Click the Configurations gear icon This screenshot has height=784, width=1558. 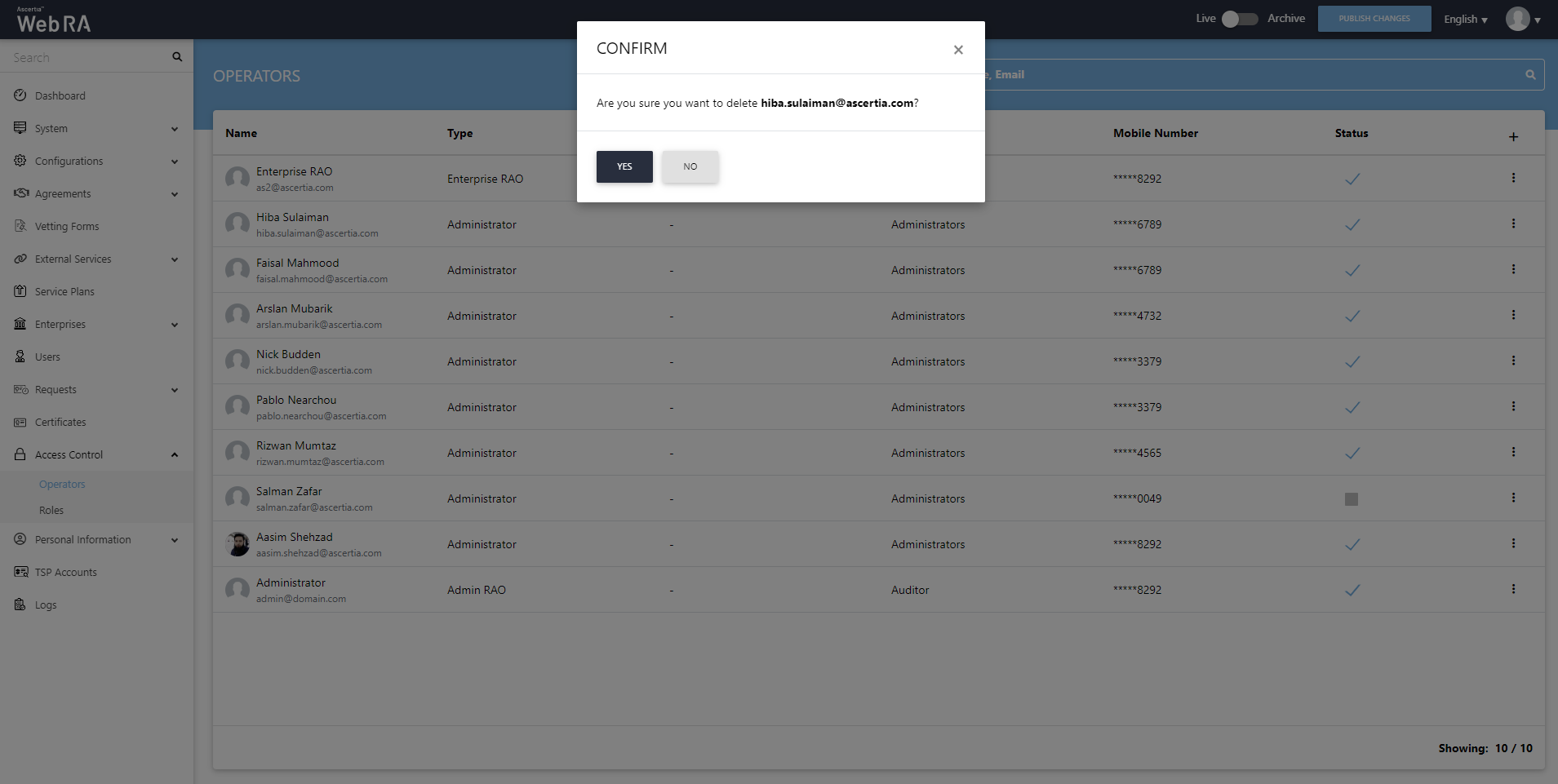(20, 161)
